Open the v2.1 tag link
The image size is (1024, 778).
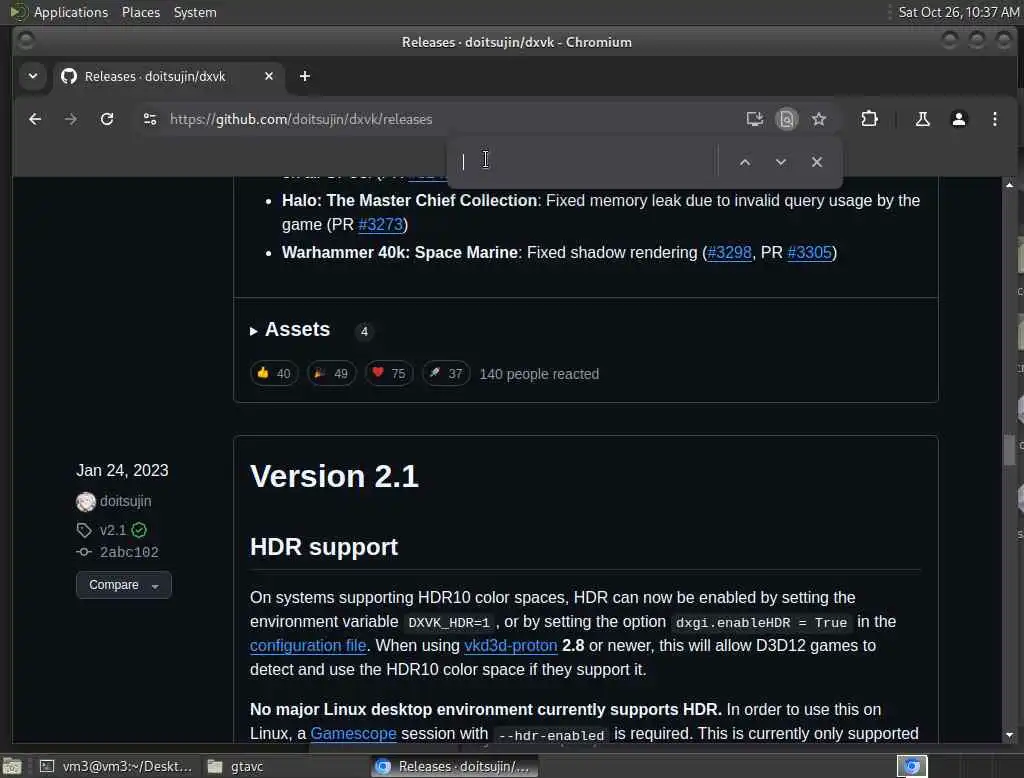pos(112,530)
